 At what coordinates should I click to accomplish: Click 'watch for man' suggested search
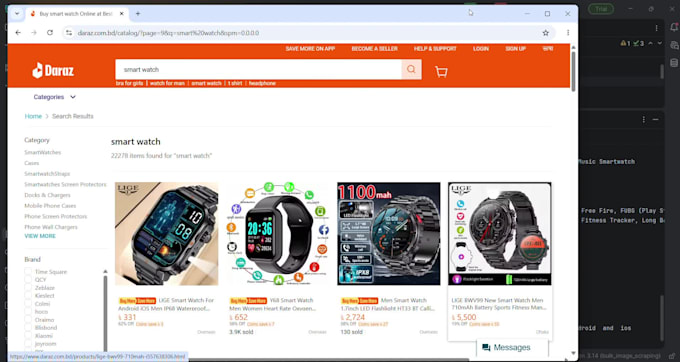click(x=167, y=83)
